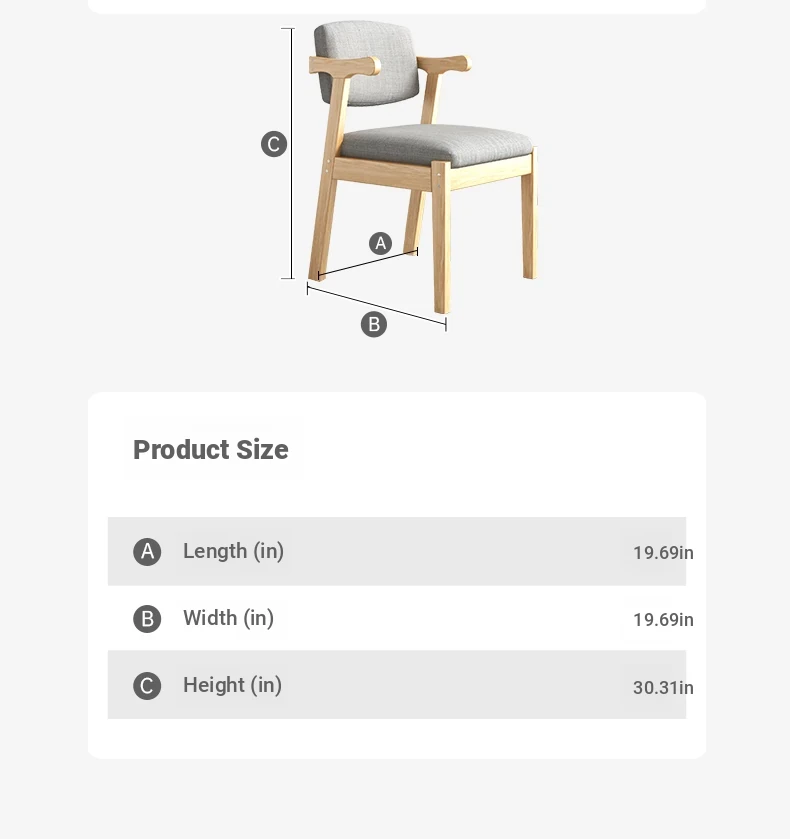Click the 30.31in height value
Image resolution: width=790 pixels, height=839 pixels.
coord(663,688)
